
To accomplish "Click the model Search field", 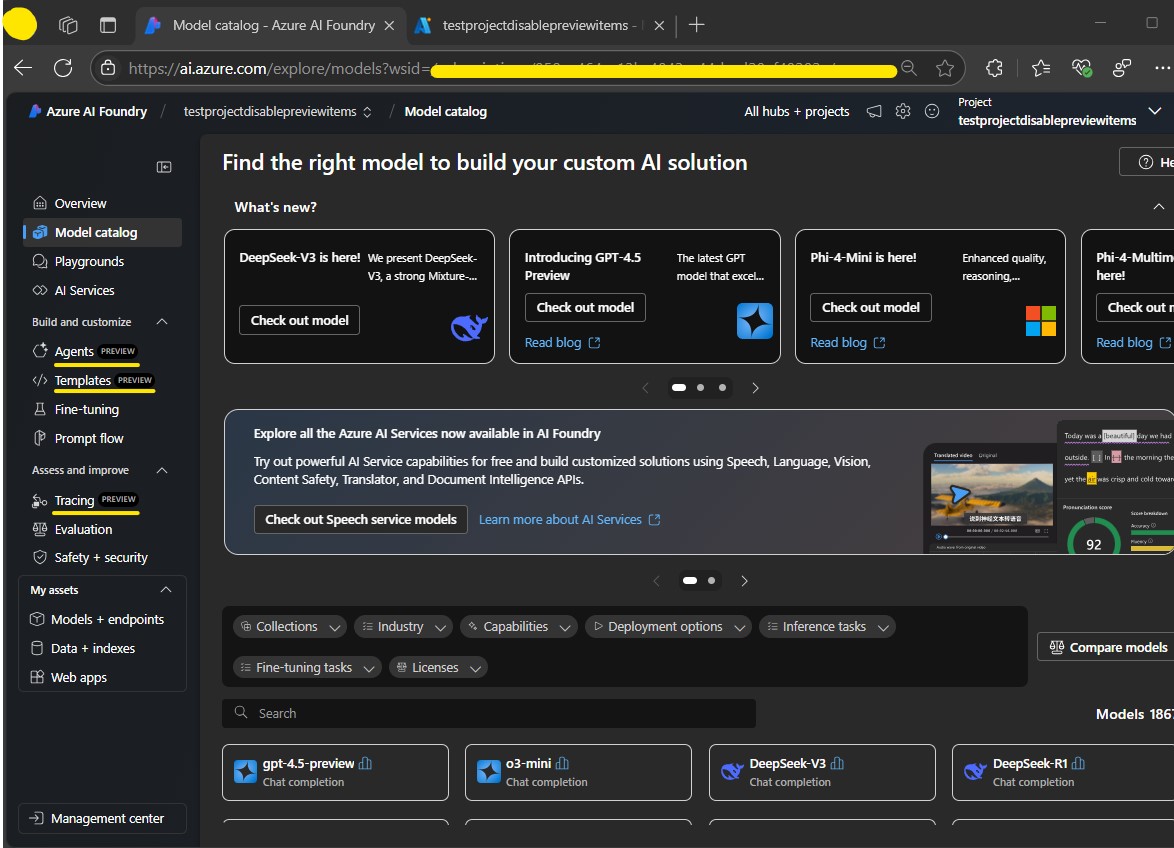I will pos(488,713).
